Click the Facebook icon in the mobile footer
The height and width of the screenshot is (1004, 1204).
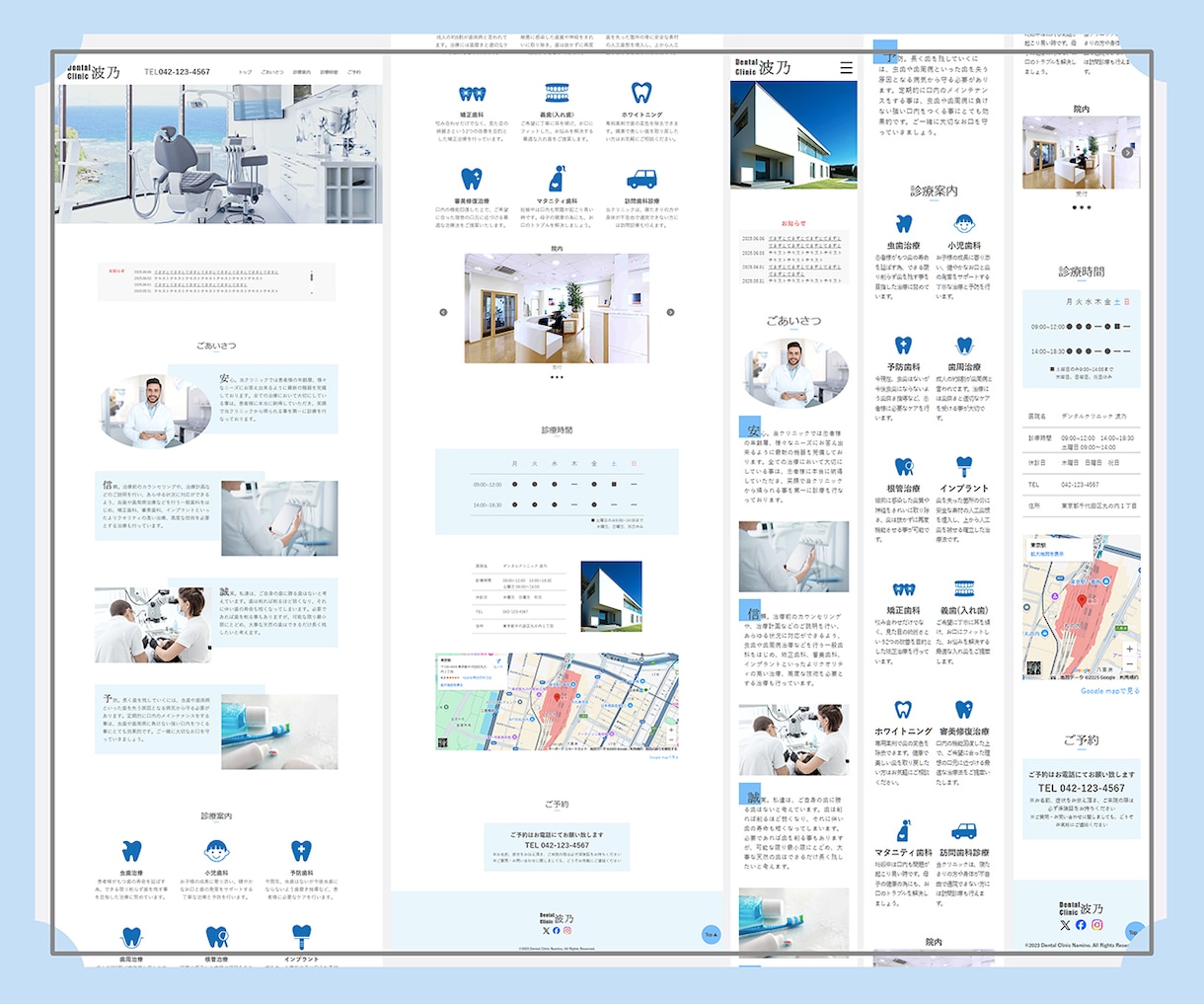pyautogui.click(x=1081, y=925)
